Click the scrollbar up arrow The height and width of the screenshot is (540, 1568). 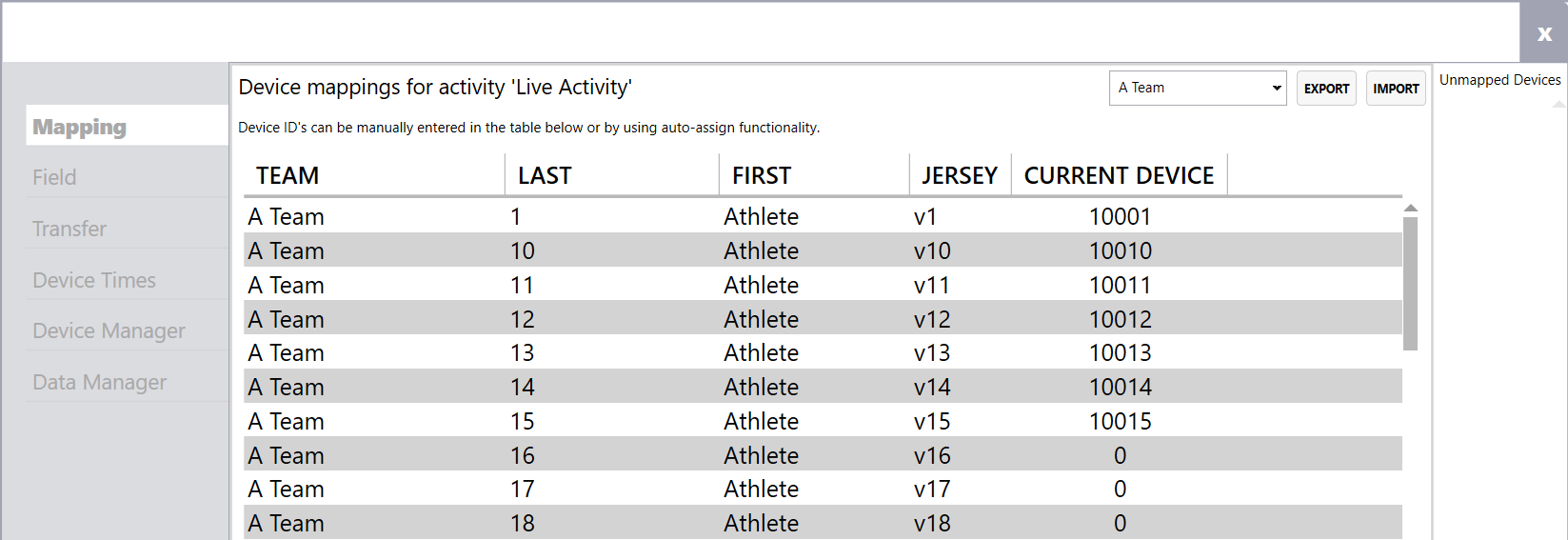[1411, 208]
